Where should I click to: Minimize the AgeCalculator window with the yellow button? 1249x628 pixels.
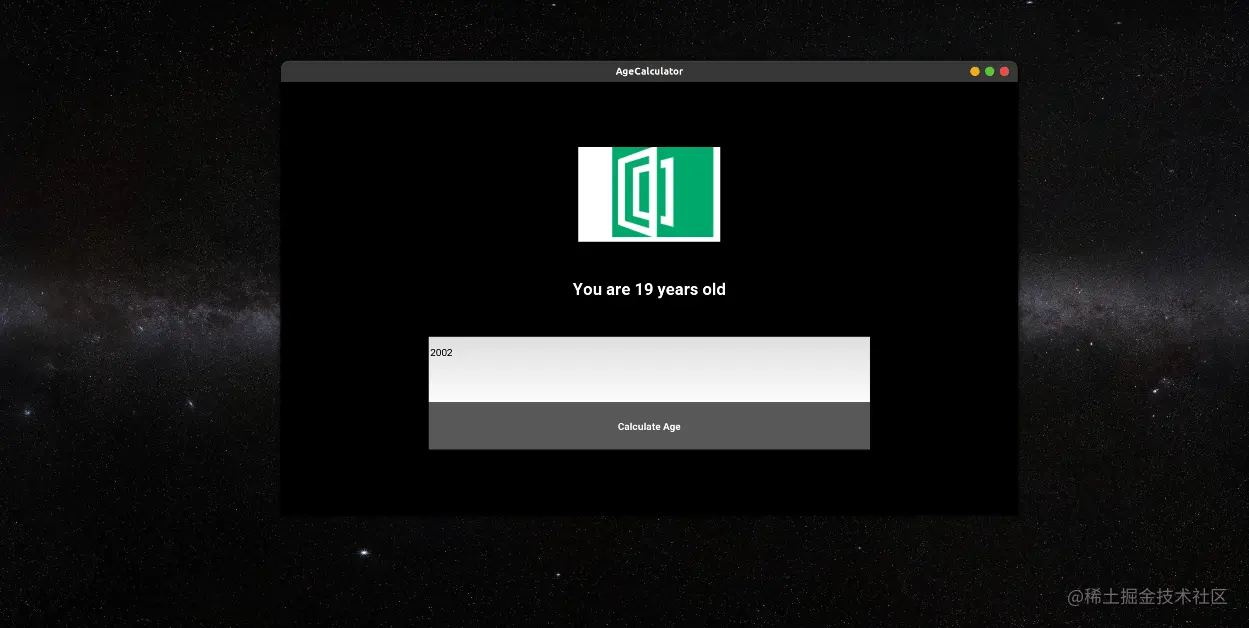[x=975, y=71]
